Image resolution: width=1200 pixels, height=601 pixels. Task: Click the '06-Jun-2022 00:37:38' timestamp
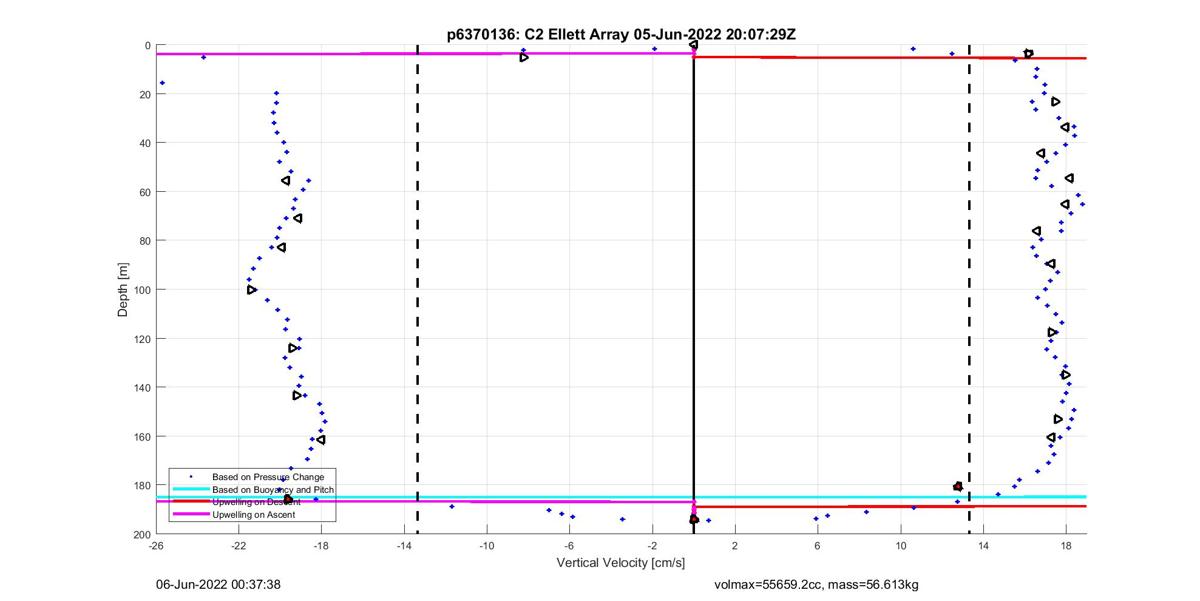coord(218,584)
